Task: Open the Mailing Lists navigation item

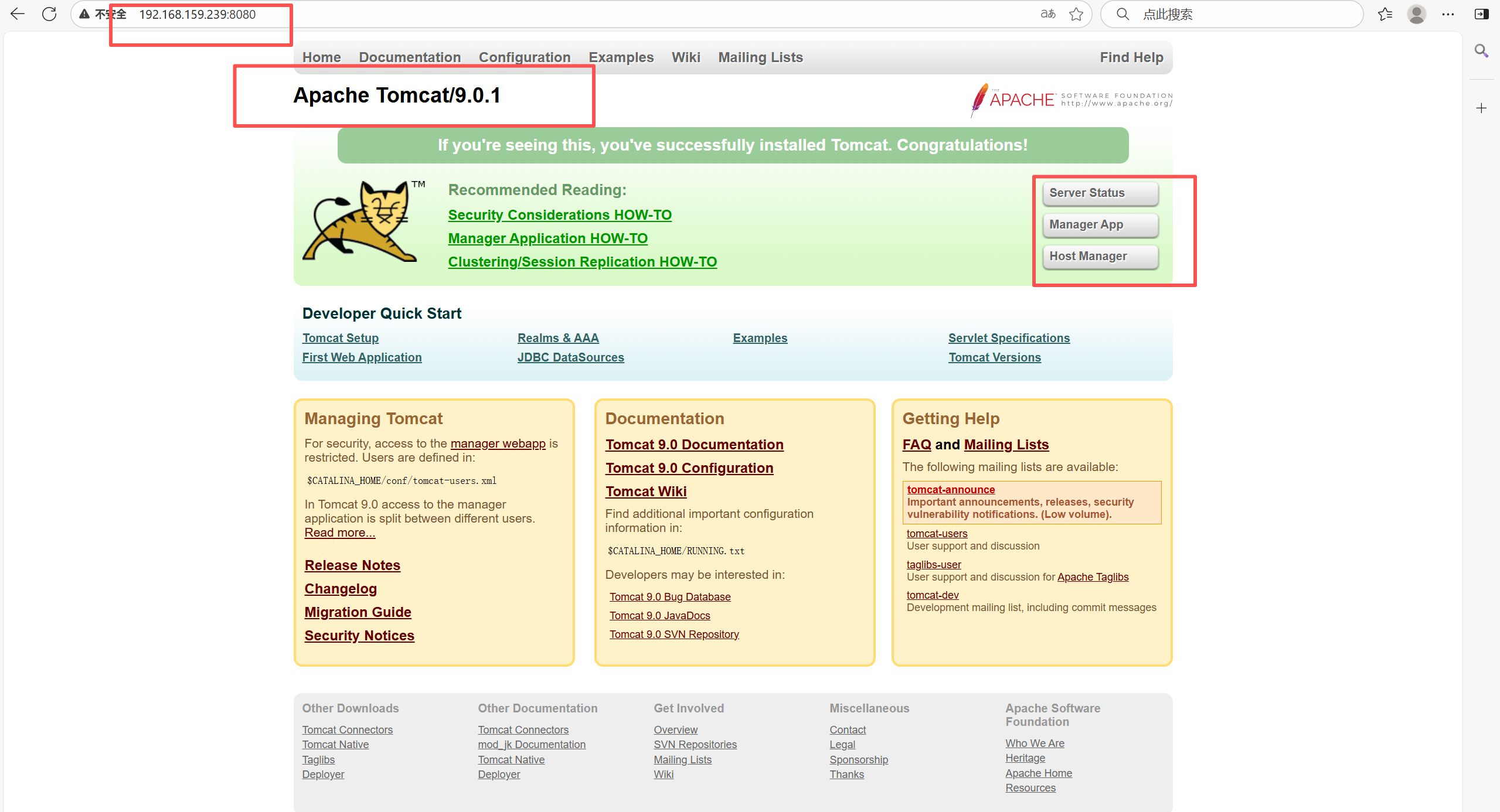Action: 760,57
